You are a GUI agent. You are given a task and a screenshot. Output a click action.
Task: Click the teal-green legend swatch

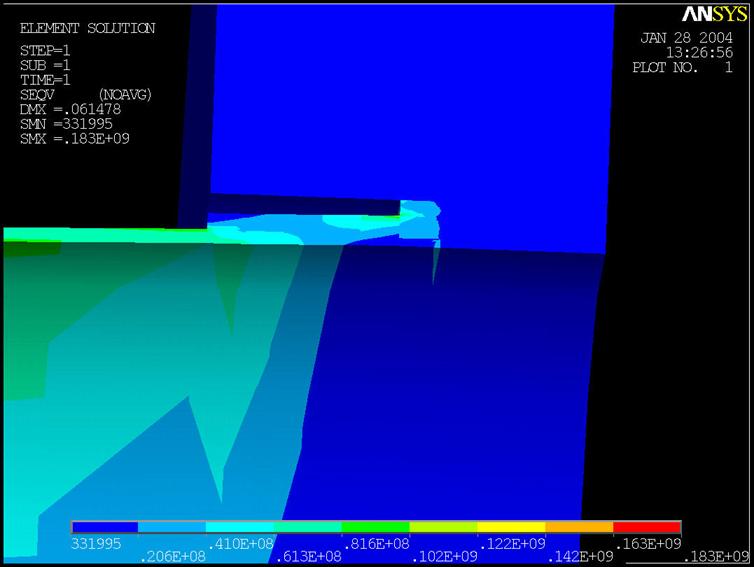click(x=308, y=527)
